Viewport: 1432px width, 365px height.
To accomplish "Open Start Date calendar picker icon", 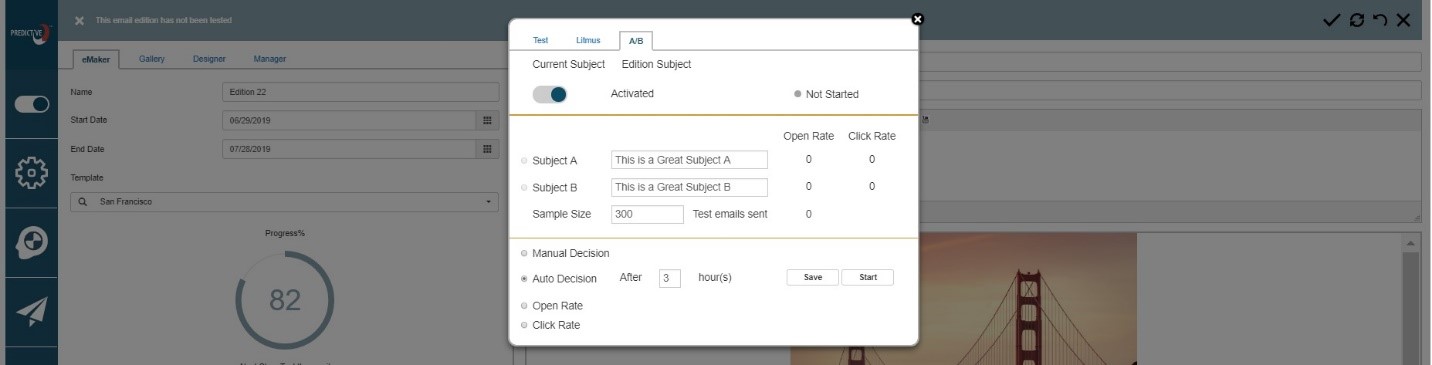I will (487, 121).
